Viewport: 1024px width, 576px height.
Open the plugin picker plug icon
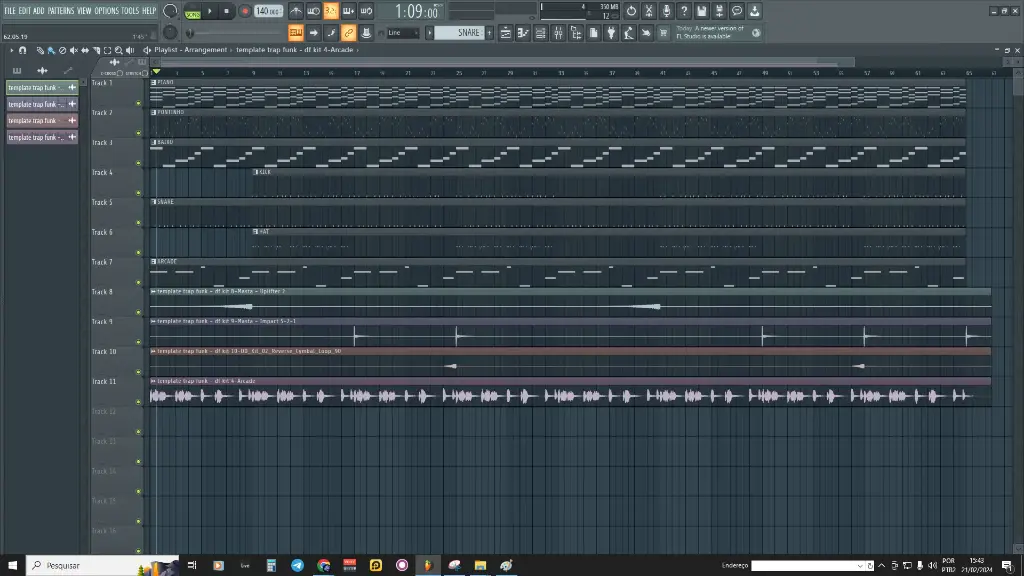pyautogui.click(x=611, y=33)
